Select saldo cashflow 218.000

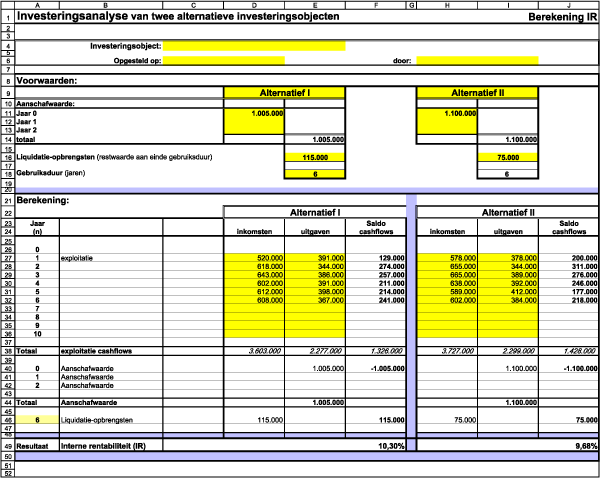point(569,300)
